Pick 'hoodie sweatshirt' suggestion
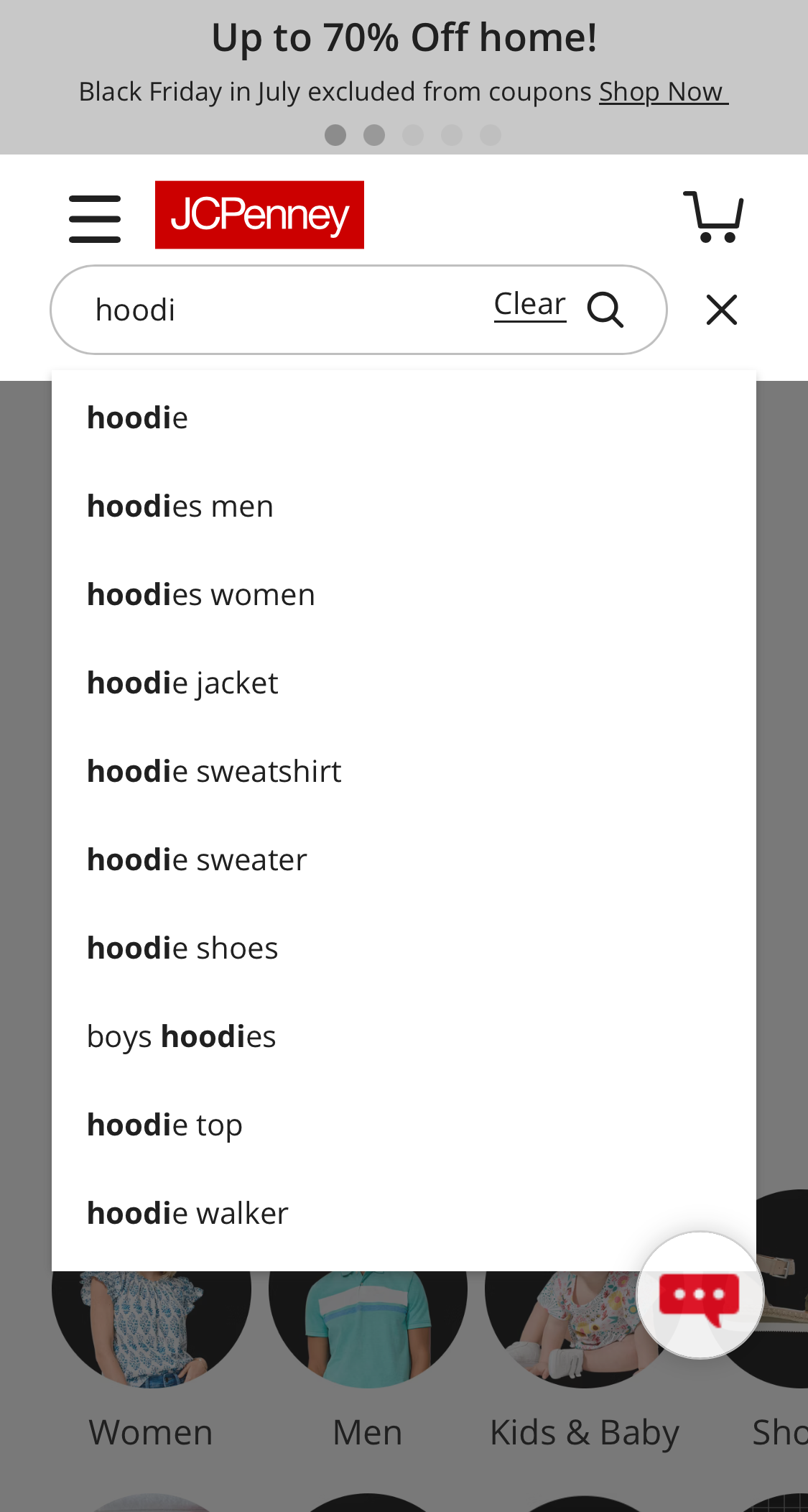This screenshot has height=1512, width=808. (214, 770)
